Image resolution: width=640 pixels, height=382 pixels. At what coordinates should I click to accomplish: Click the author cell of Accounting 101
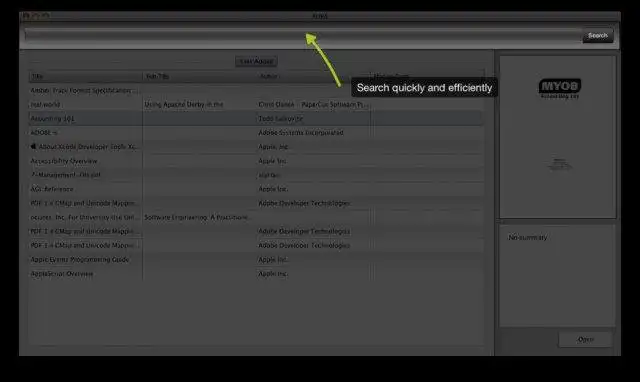(280, 119)
